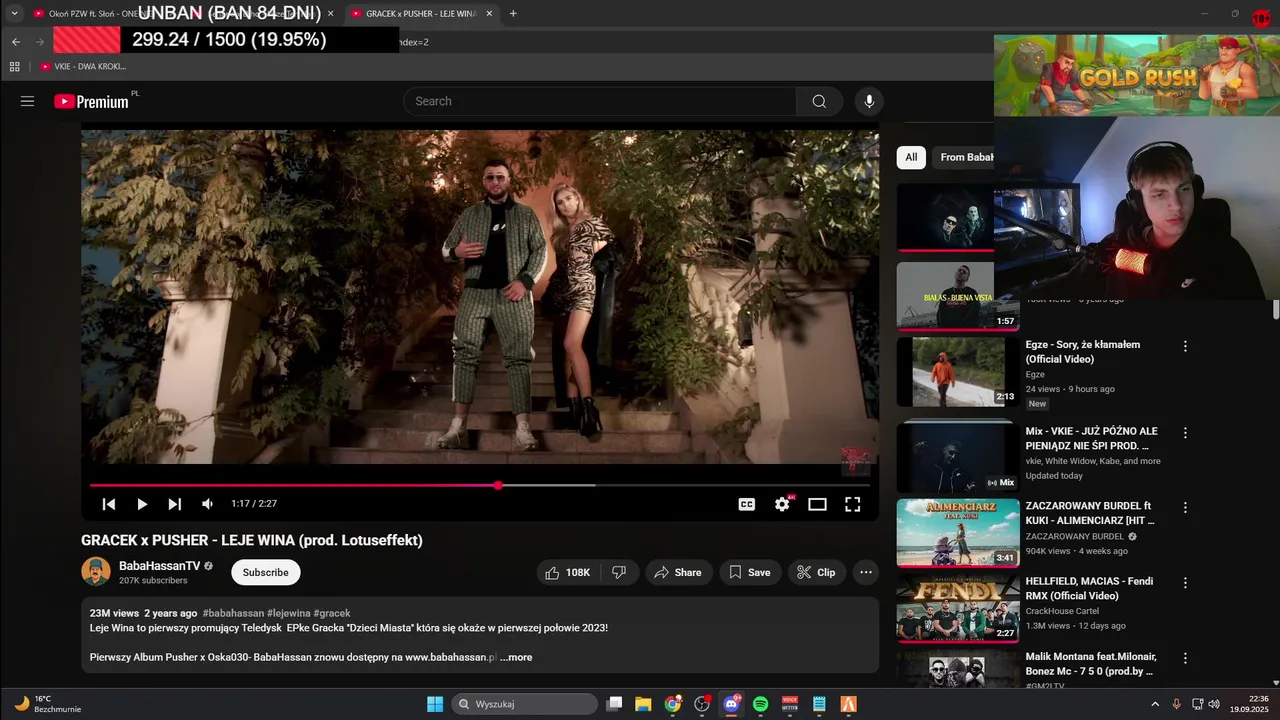Expand the description with ...more
1280x720 pixels.
coord(516,657)
